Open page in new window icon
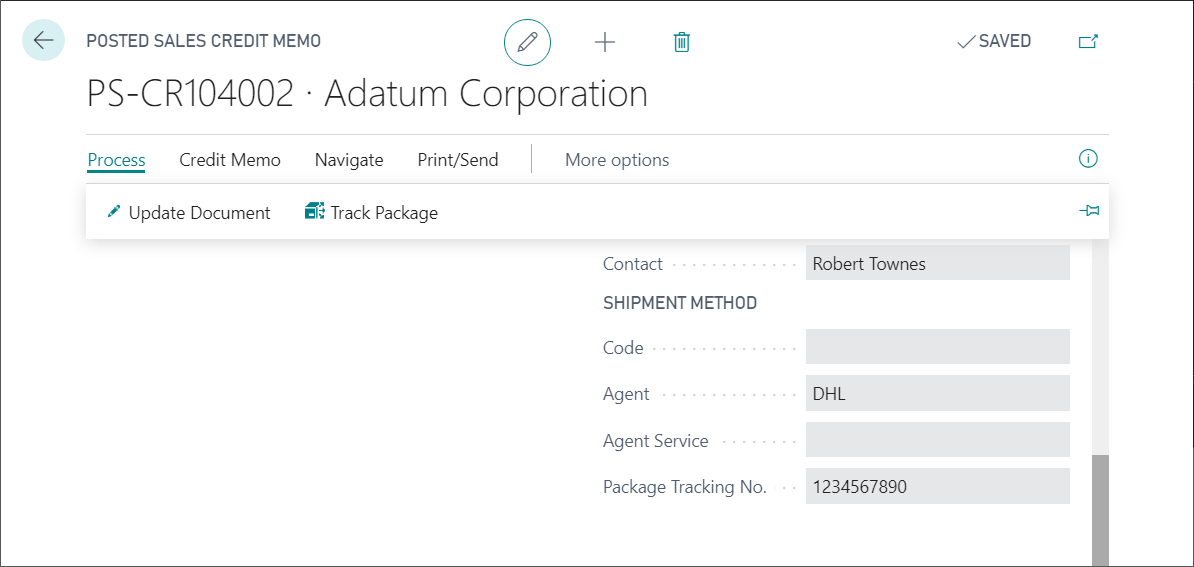Image resolution: width=1194 pixels, height=567 pixels. 1088,42
